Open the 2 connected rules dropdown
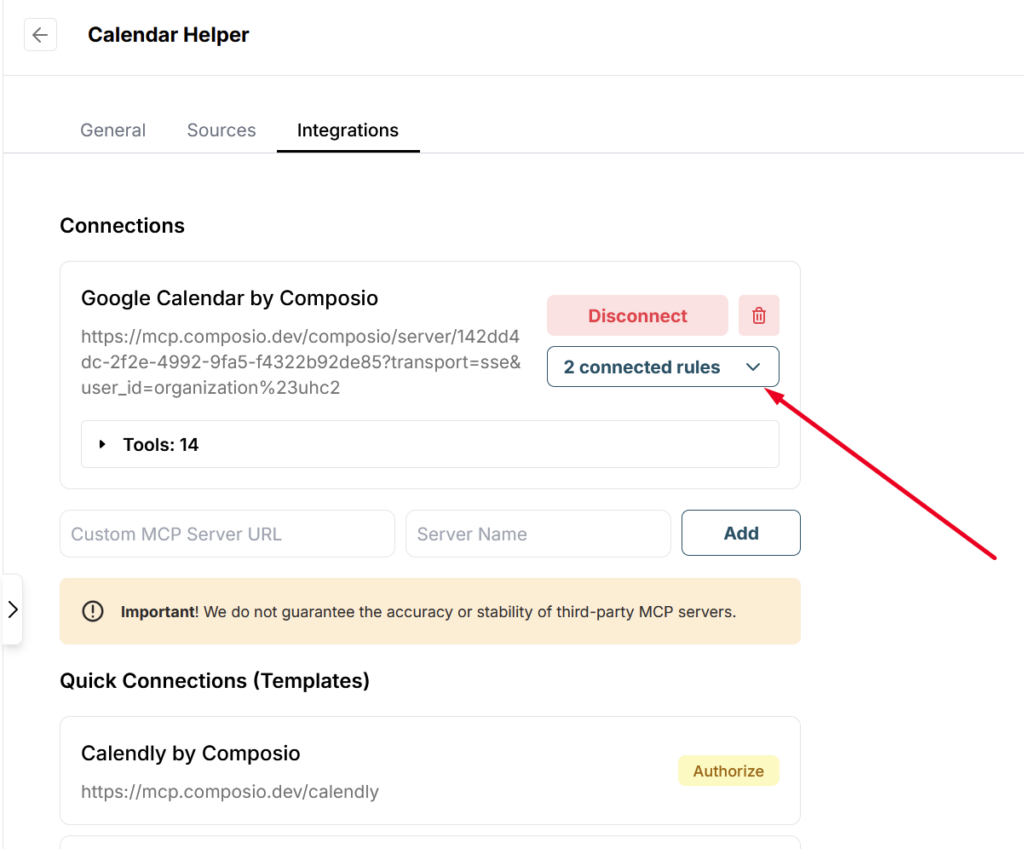Screen dimensions: 1024x849 coord(663,367)
